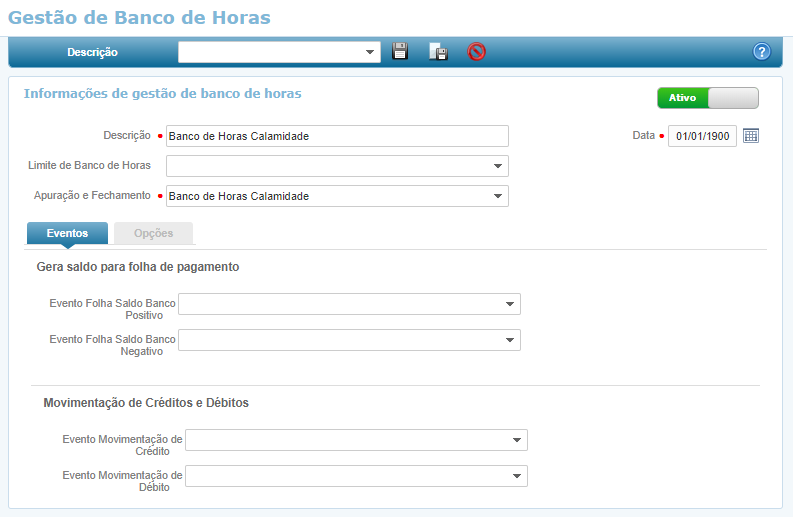
Task: Open help via blue question mark icon
Action: [761, 52]
